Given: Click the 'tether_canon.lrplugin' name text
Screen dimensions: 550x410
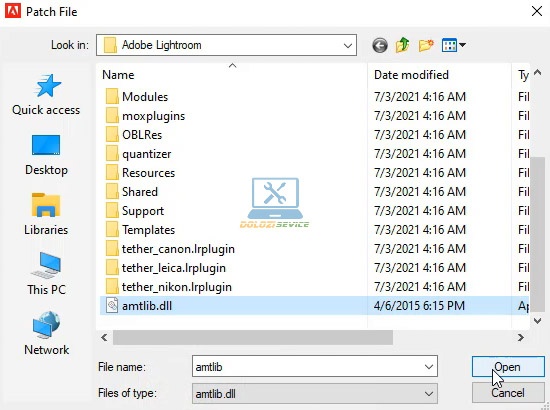Looking at the screenshot, I should point(178,249).
